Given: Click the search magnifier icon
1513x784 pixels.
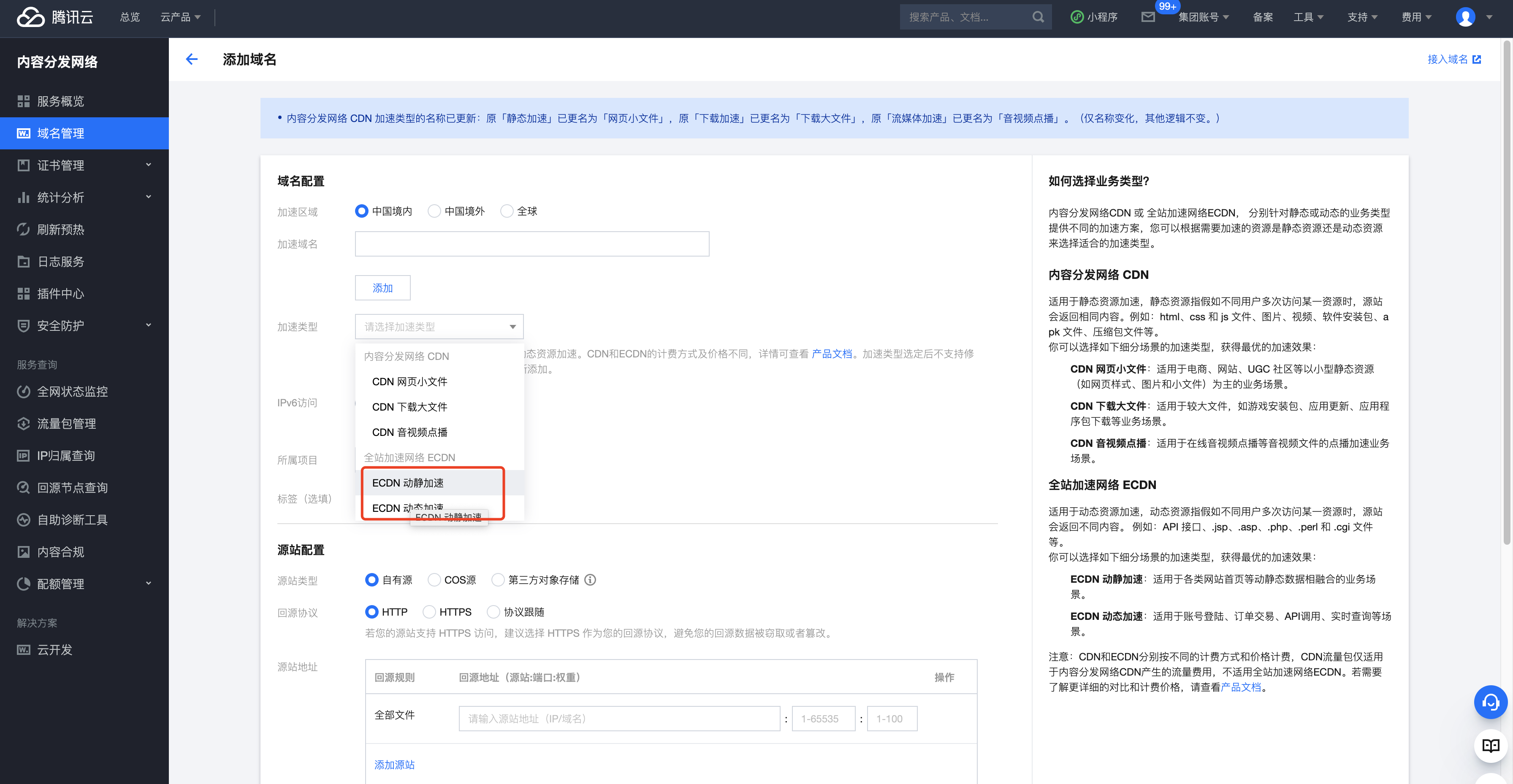Looking at the screenshot, I should tap(1038, 17).
